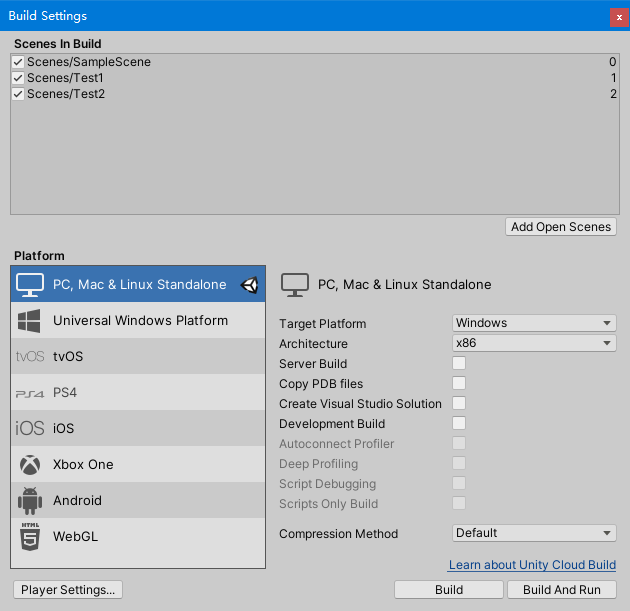Click the Unity logo on the selected platform row

[250, 285]
